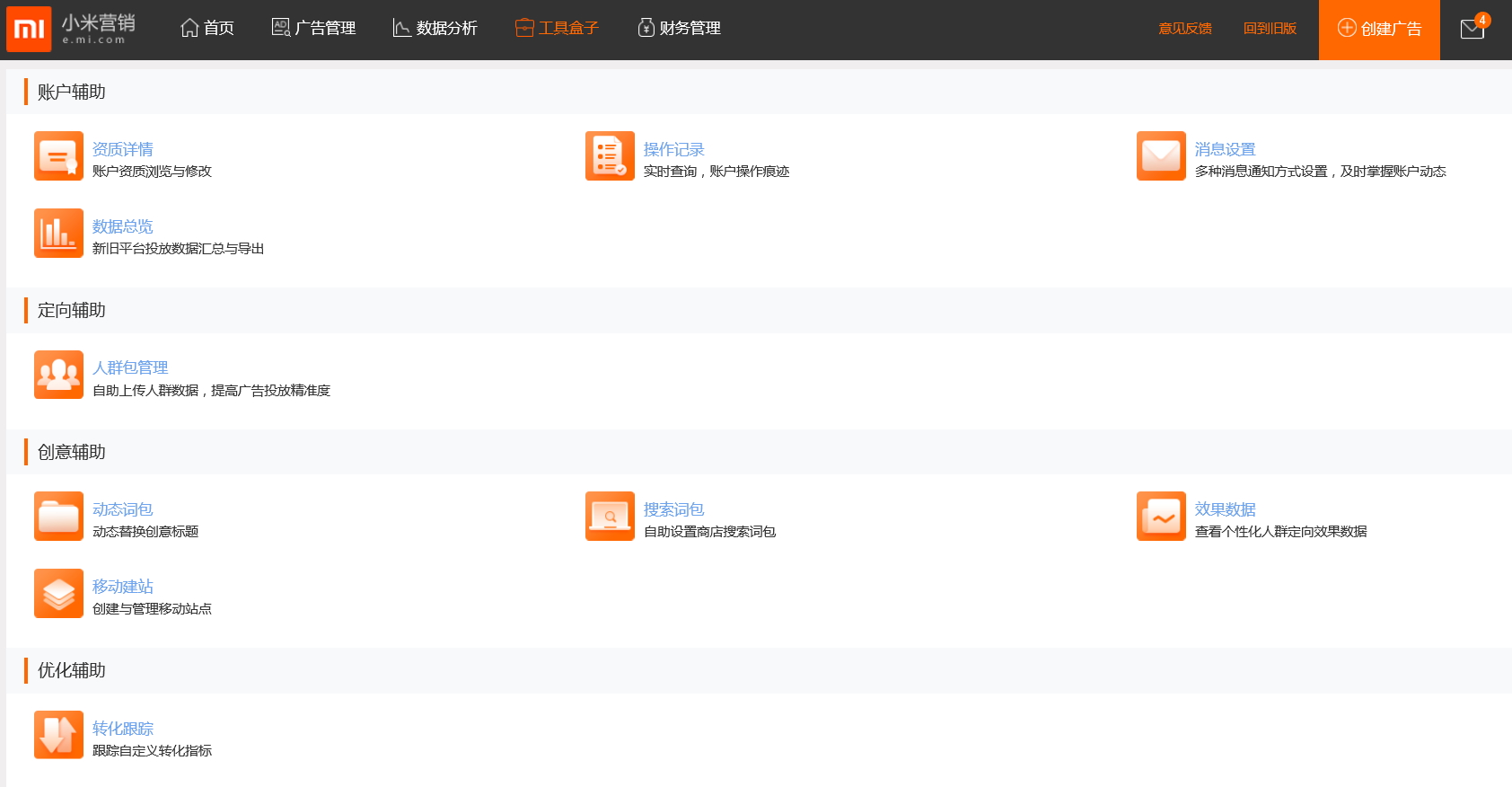Click the 意见反馈 link
1512x787 pixels.
(1184, 29)
